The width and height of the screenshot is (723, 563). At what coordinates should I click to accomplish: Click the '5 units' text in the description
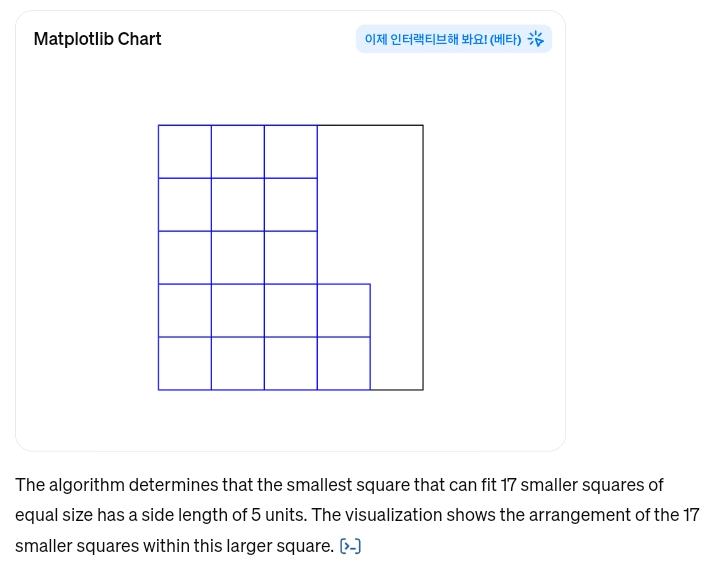click(x=279, y=515)
